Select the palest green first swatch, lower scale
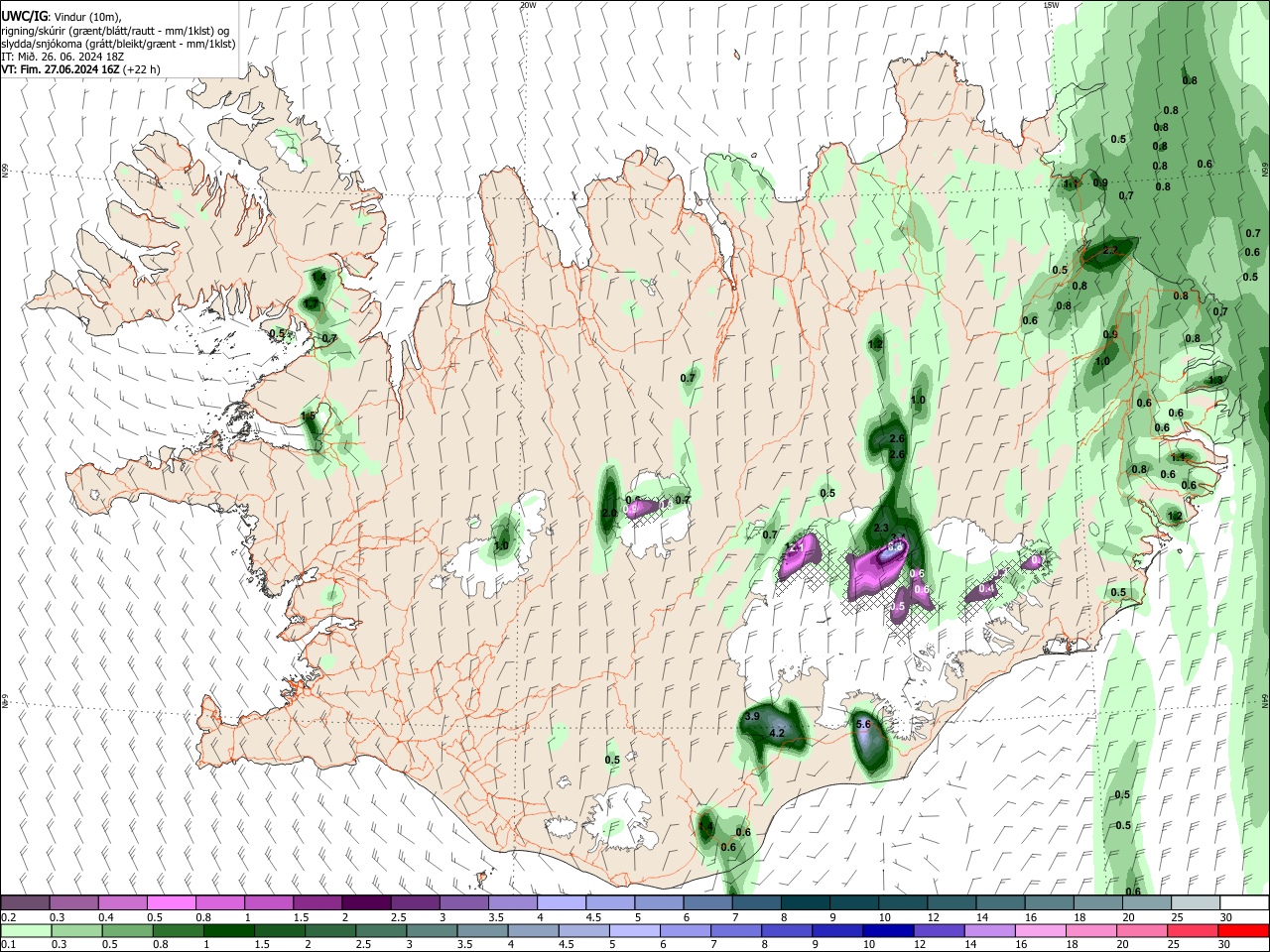The image size is (1270, 952). pos(25,930)
